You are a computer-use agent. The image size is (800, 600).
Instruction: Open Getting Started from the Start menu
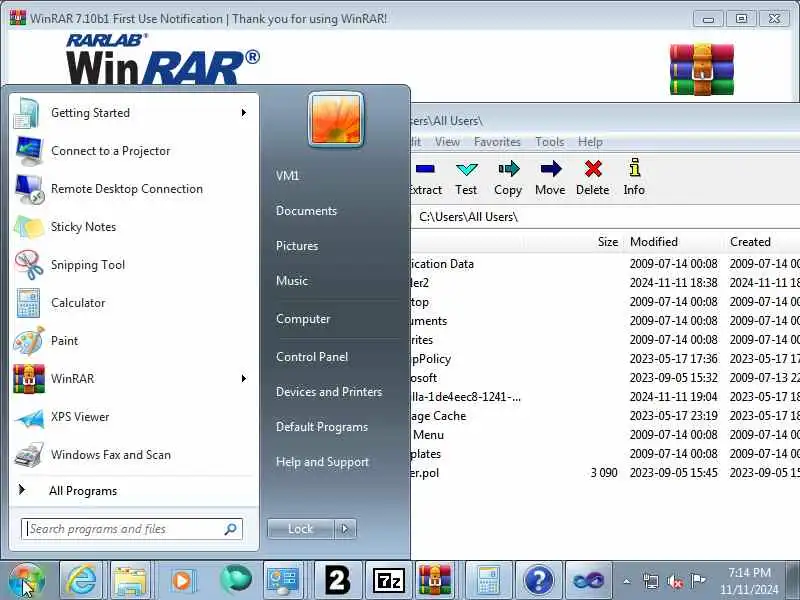click(133, 113)
